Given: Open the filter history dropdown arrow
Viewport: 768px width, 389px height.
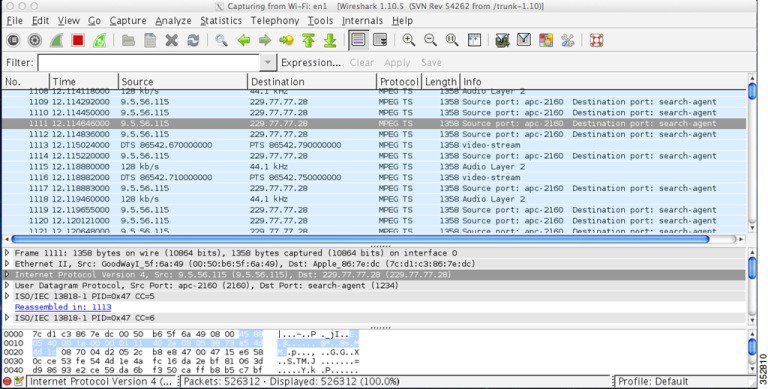Looking at the screenshot, I should pyautogui.click(x=268, y=63).
